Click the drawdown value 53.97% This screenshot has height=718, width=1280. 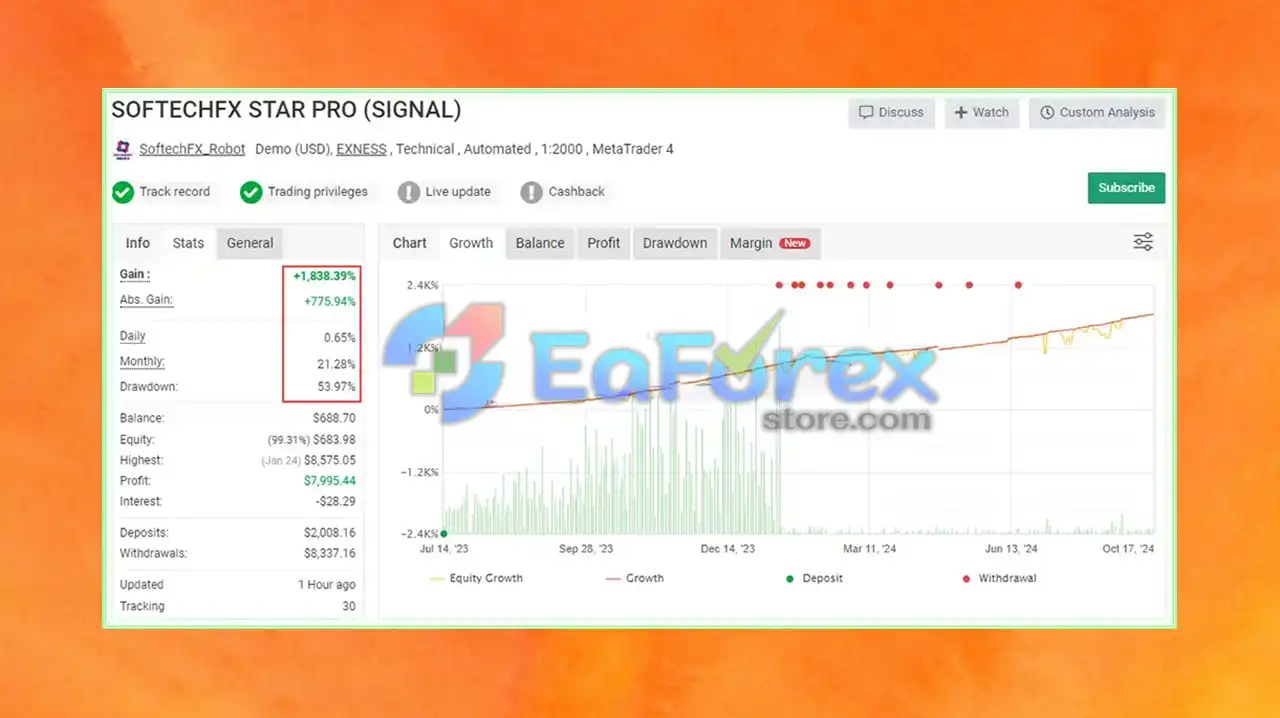click(336, 387)
